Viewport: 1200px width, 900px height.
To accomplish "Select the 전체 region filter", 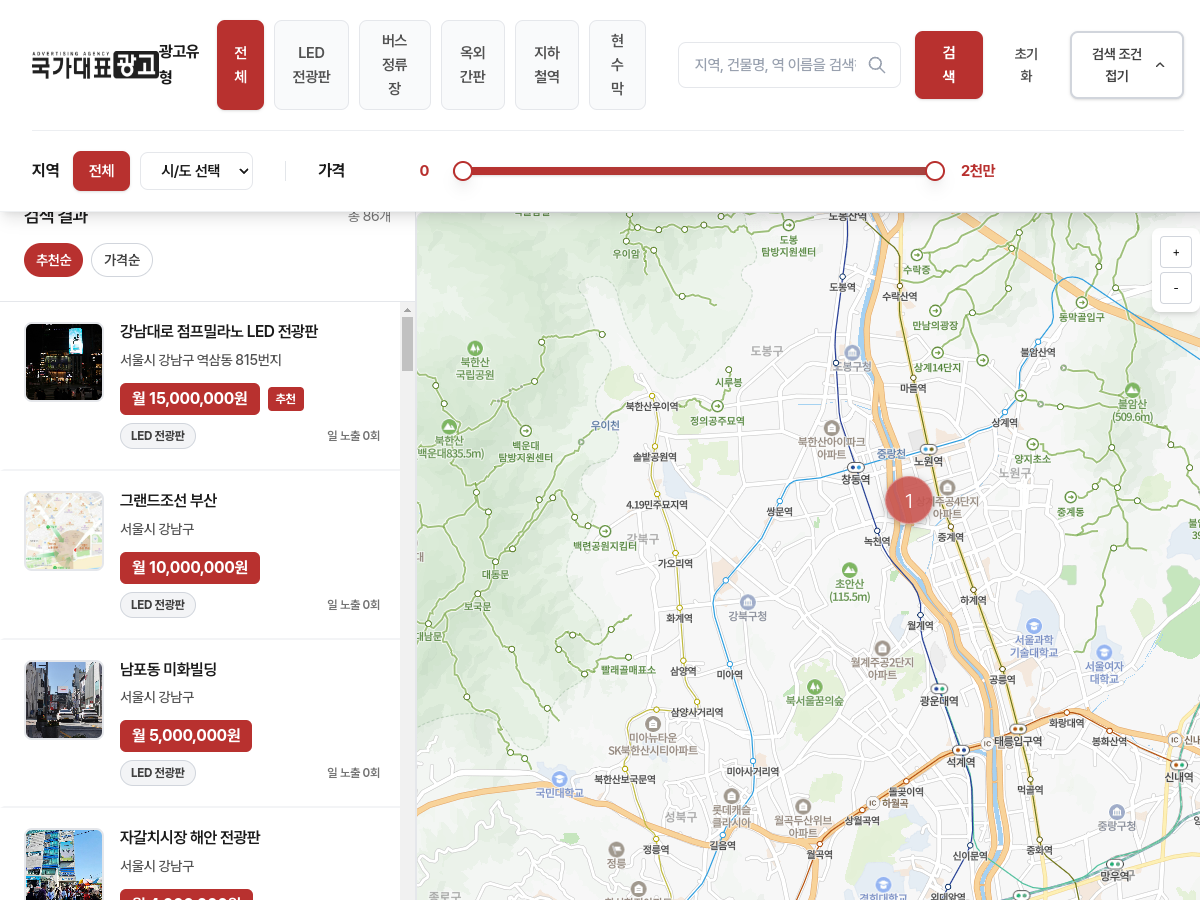I will tap(101, 171).
